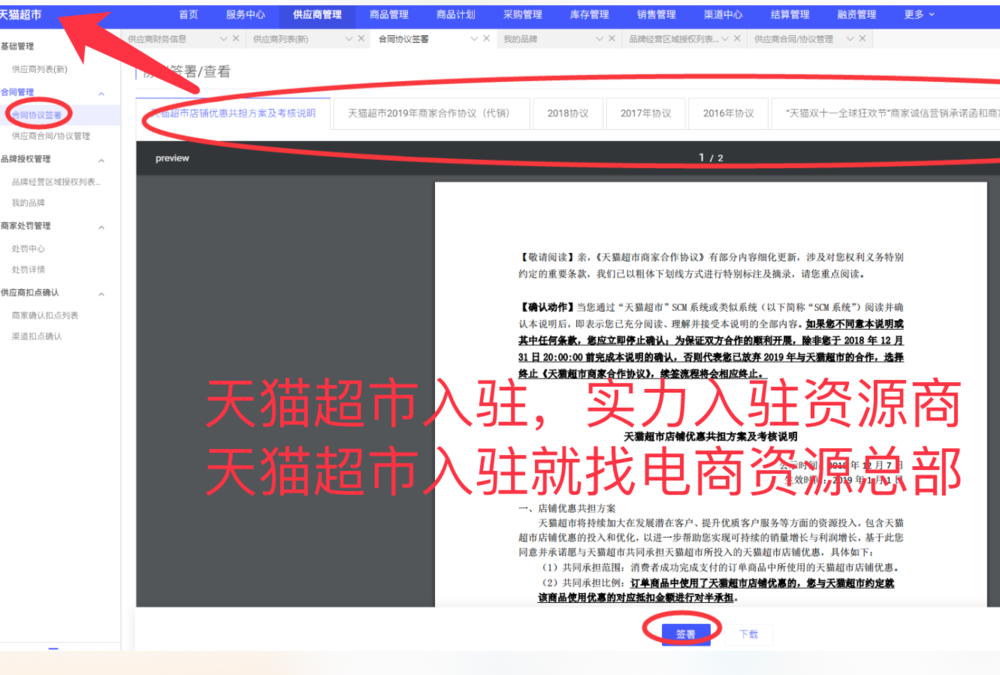This screenshot has height=675, width=1000.
Task: Select the 天猫超市店铺优惠共担方案及考核说明 agreement tab
Action: pyautogui.click(x=233, y=113)
